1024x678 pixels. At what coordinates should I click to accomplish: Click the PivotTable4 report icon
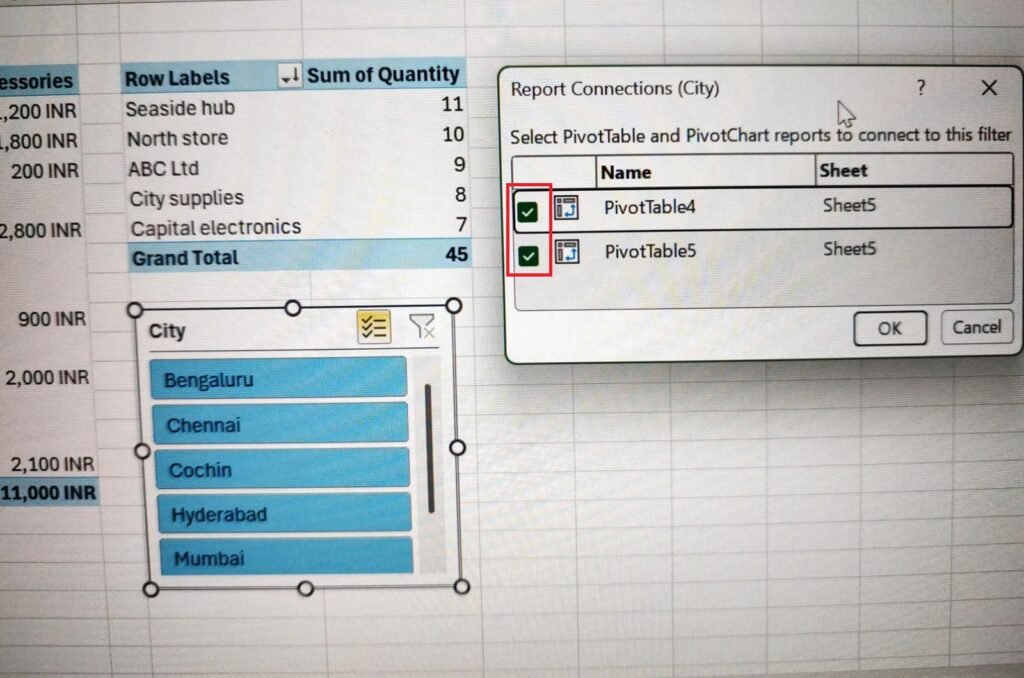click(566, 208)
